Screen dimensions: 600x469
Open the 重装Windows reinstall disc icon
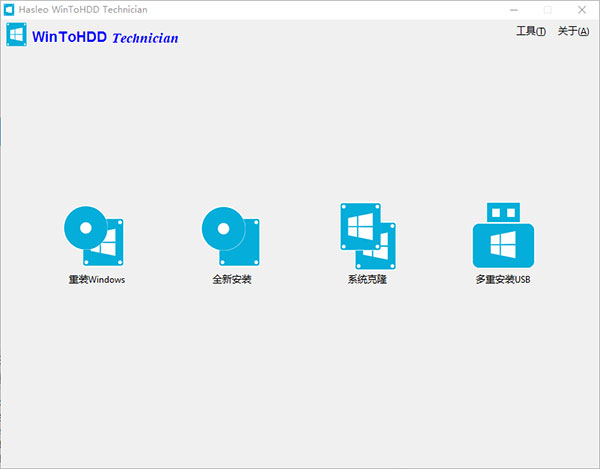point(94,236)
